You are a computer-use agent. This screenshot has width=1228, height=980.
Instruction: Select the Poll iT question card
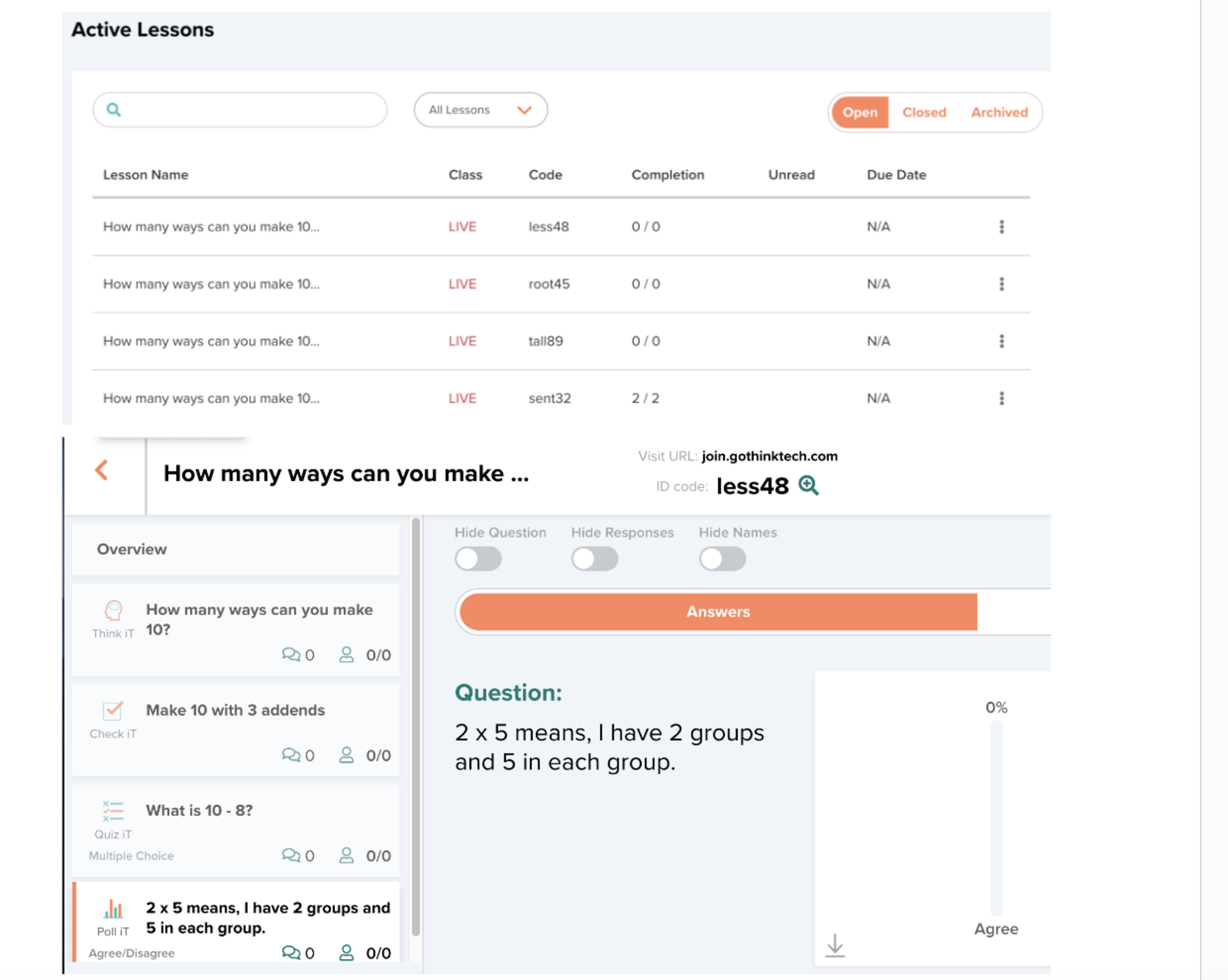coord(236,923)
